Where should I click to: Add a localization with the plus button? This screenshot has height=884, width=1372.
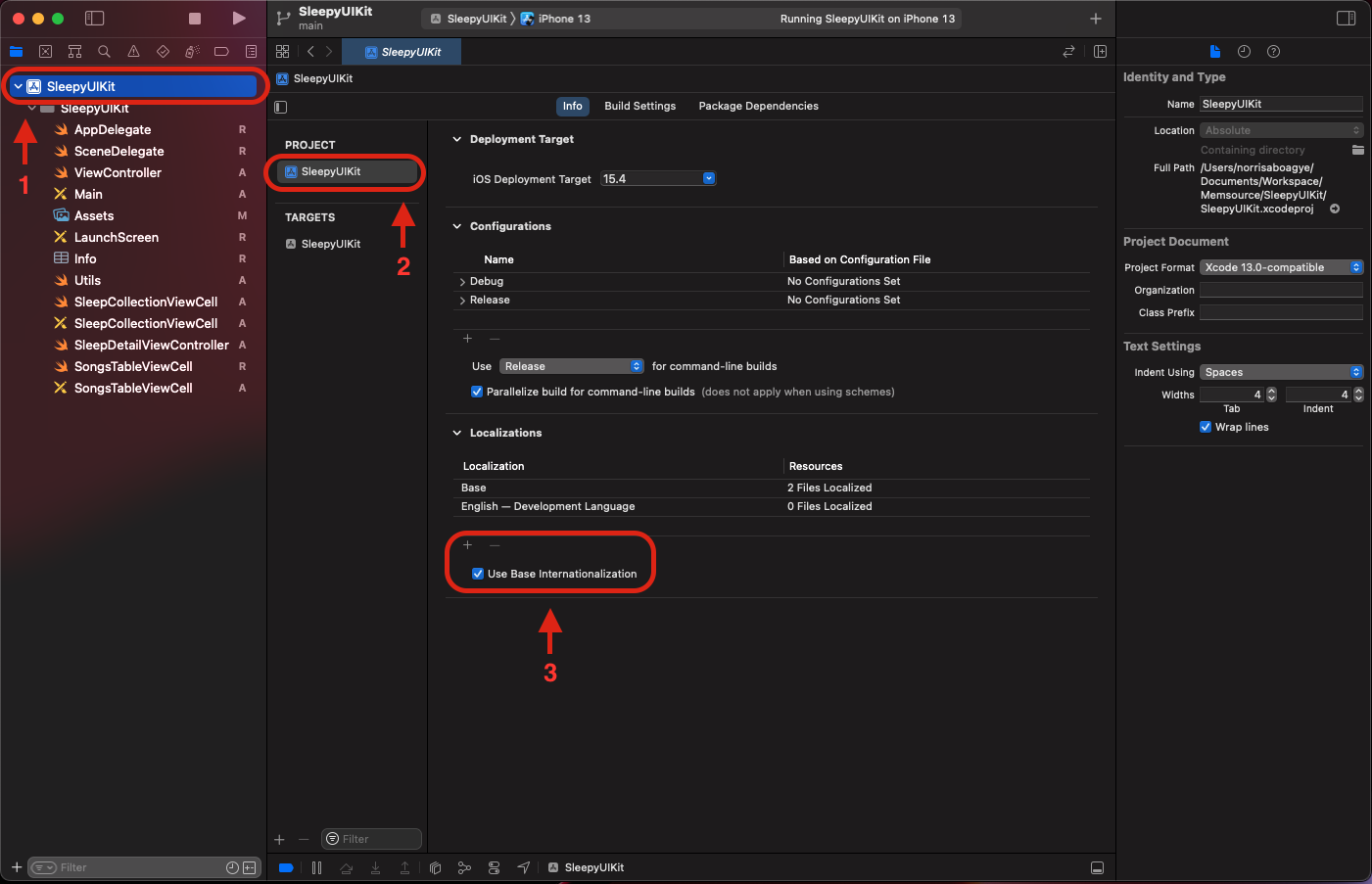pyautogui.click(x=467, y=545)
